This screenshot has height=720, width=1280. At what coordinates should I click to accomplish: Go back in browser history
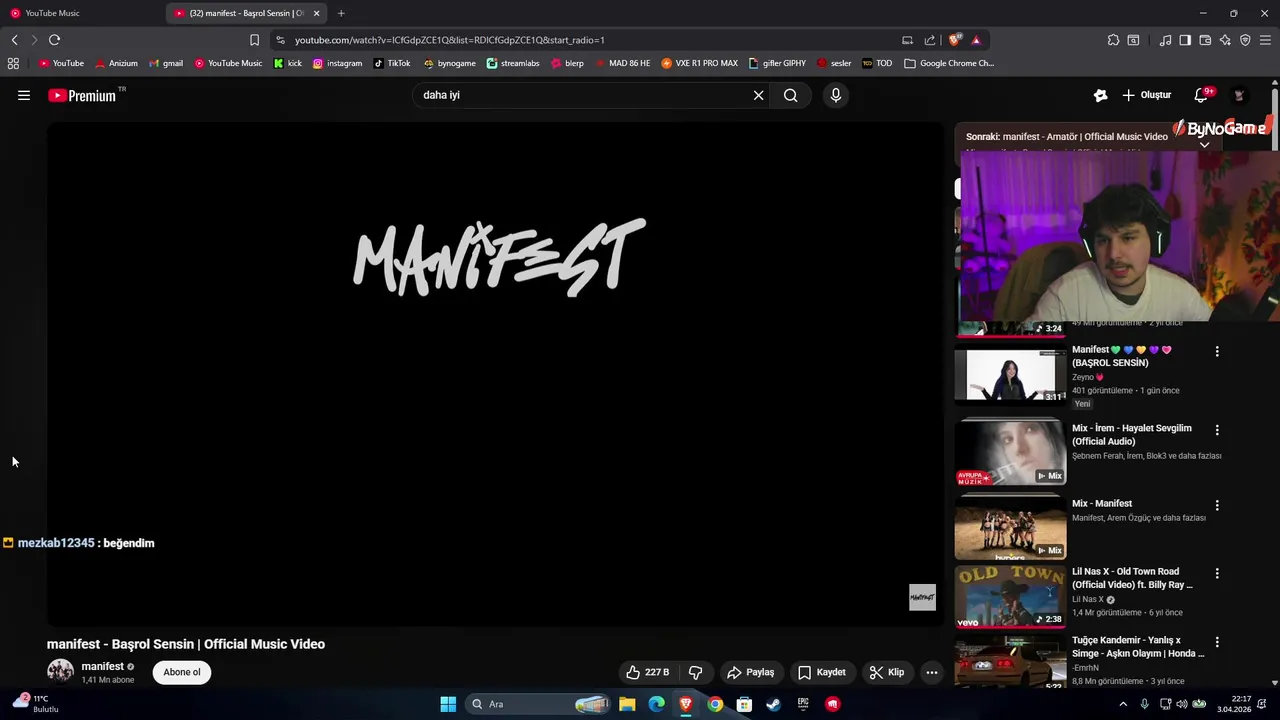[x=14, y=40]
